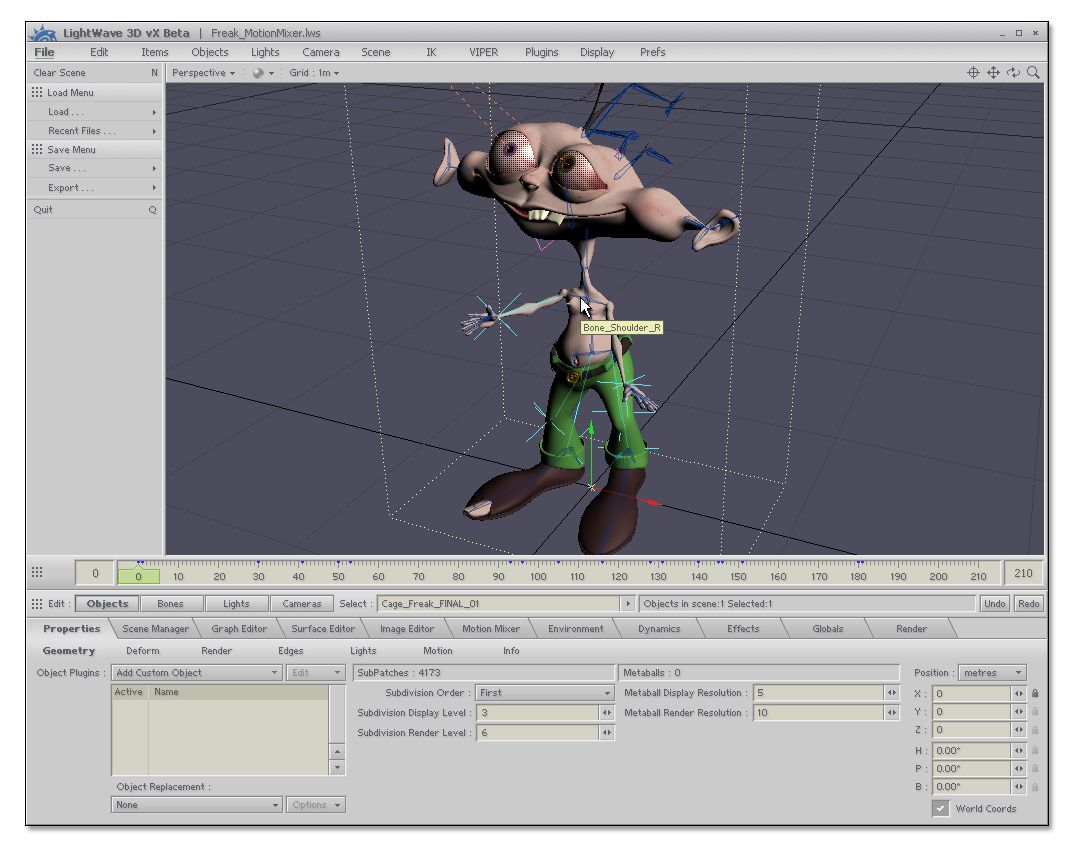Image resolution: width=1074 pixels, height=846 pixels.
Task: Click the Subdivision Render Level stepper
Action: [x=606, y=732]
